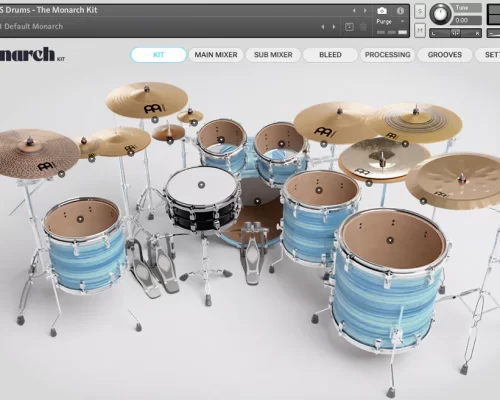
Task: Click the Monarch Kit logo
Action: click(32, 54)
